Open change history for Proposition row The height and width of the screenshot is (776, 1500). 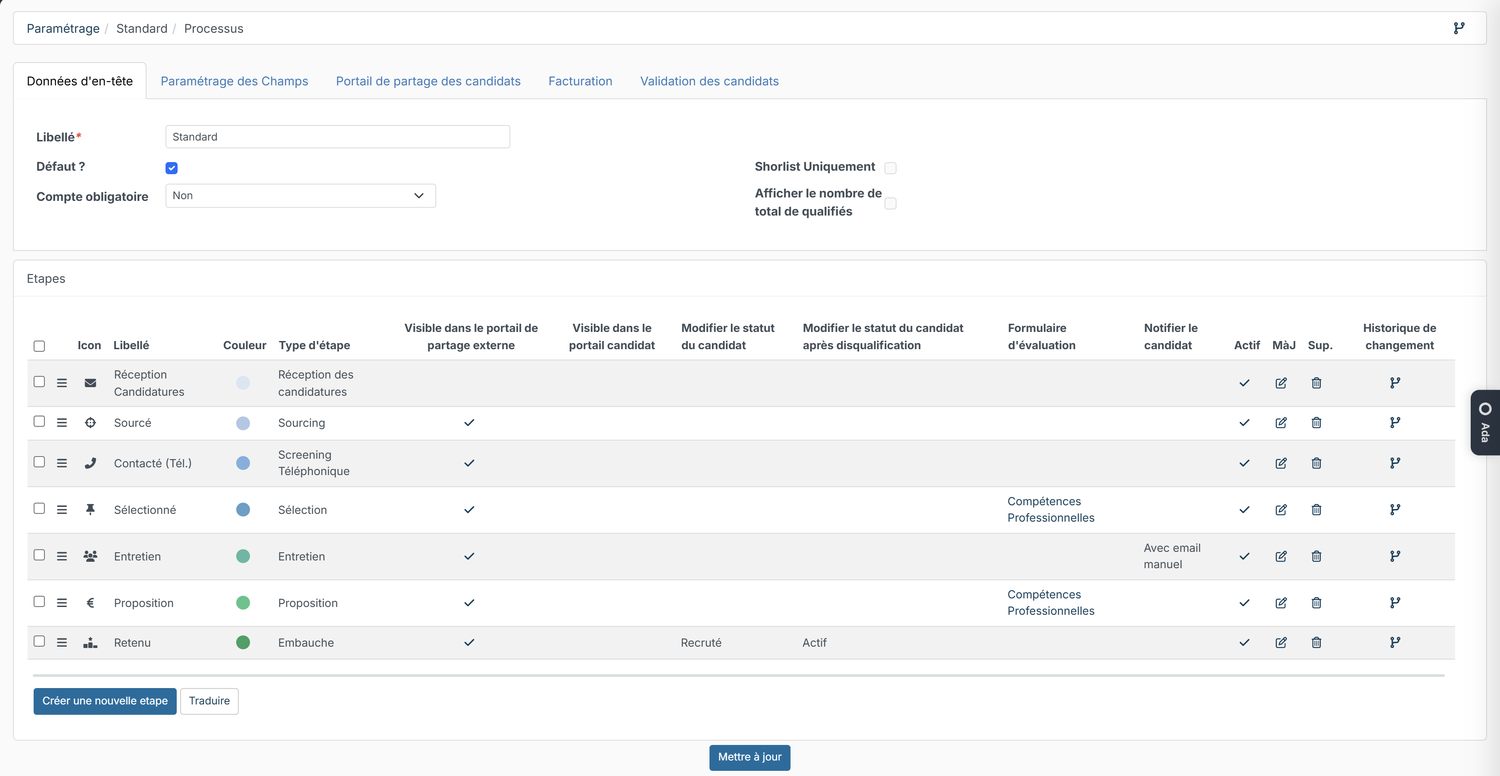click(x=1395, y=603)
